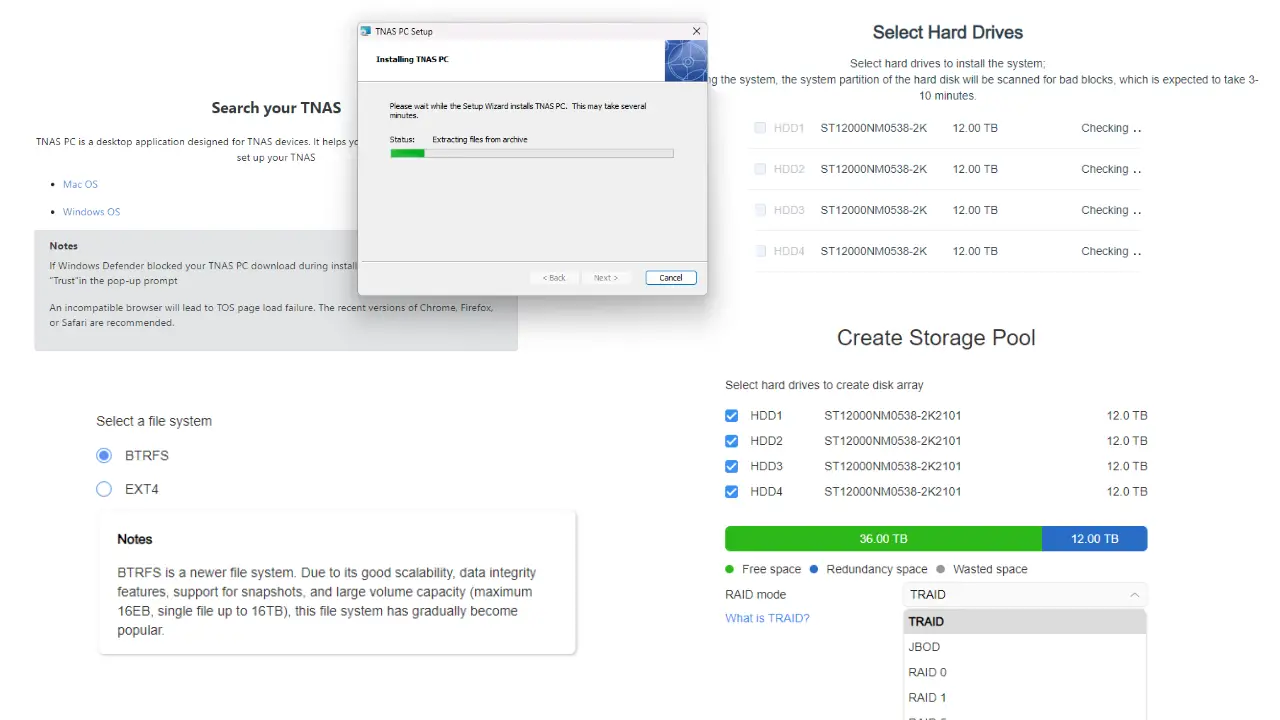Cancel the TNAS PC installation
The width and height of the screenshot is (1280, 720).
coord(671,277)
